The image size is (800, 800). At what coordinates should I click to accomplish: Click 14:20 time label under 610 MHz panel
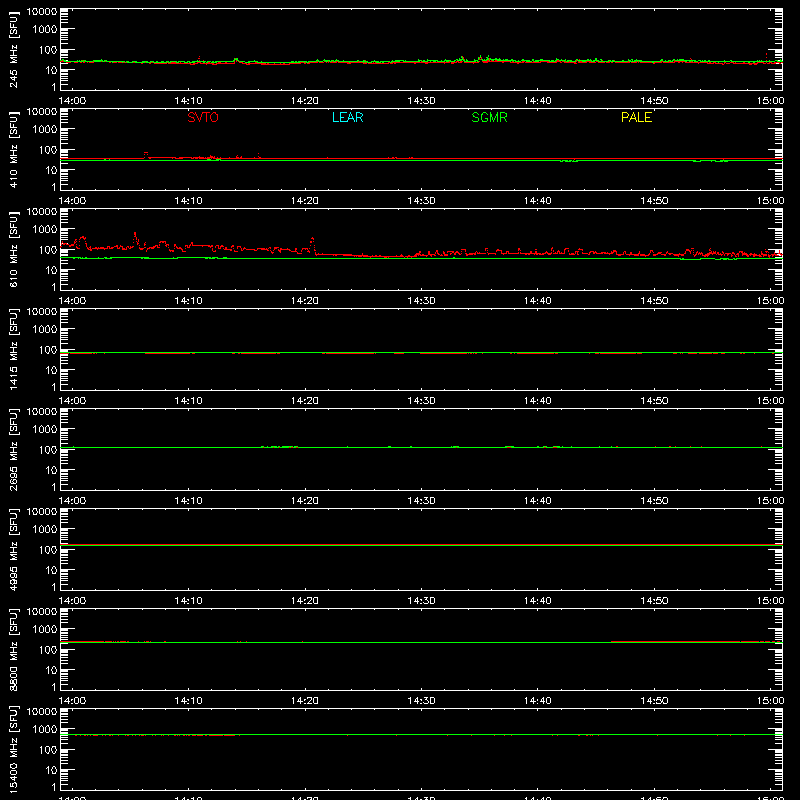click(x=305, y=301)
